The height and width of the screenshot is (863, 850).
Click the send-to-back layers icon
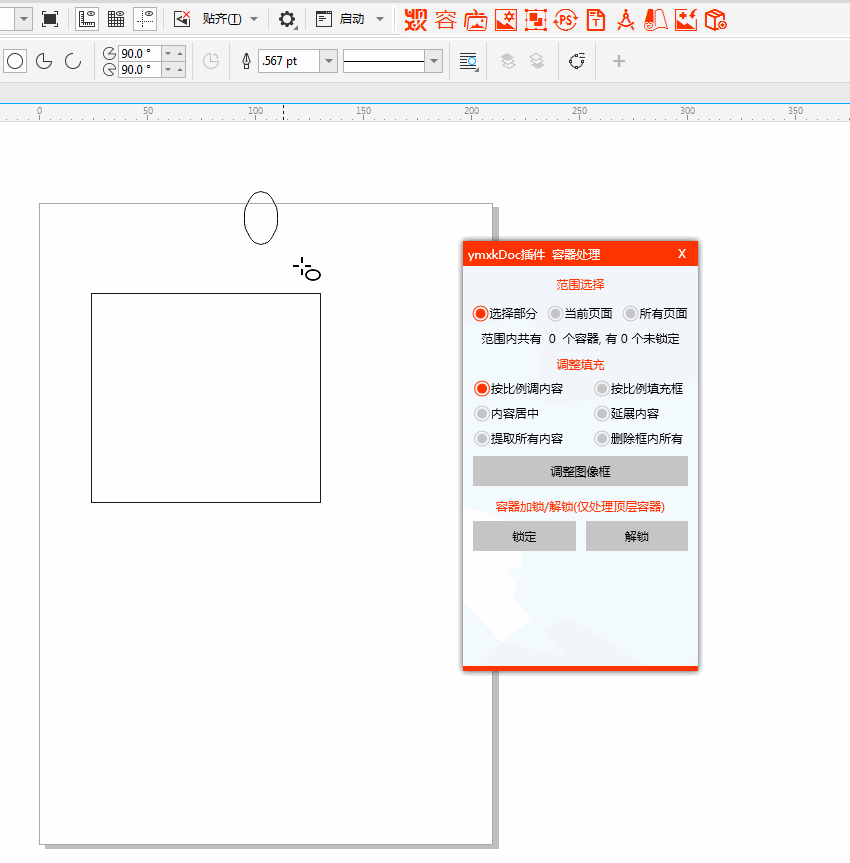click(x=537, y=61)
